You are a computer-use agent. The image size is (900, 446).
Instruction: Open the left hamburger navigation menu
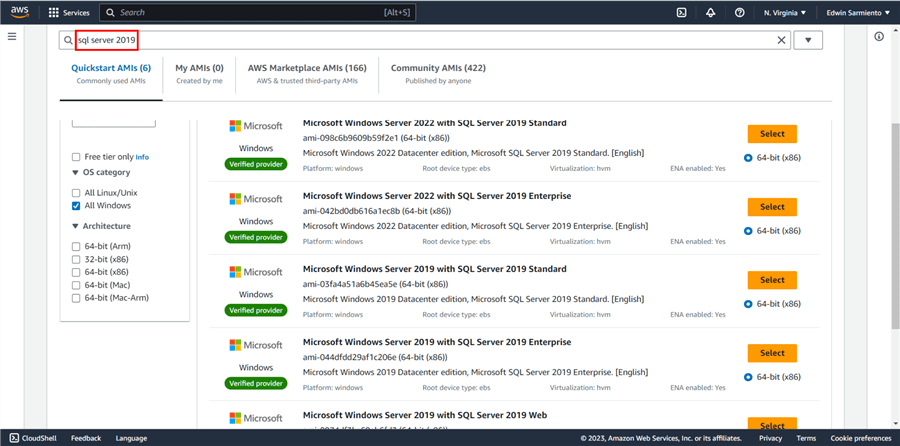click(12, 36)
